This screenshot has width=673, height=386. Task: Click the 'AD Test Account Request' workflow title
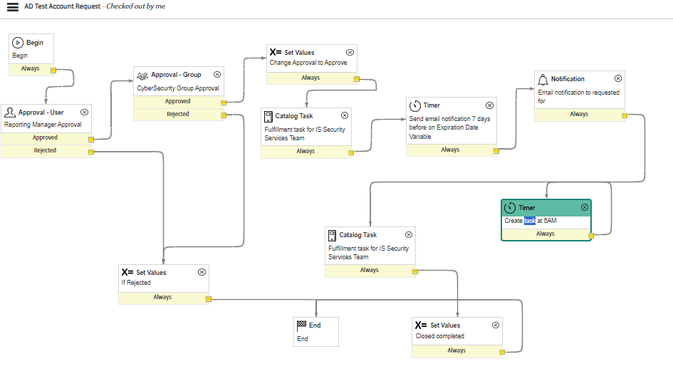(62, 6)
